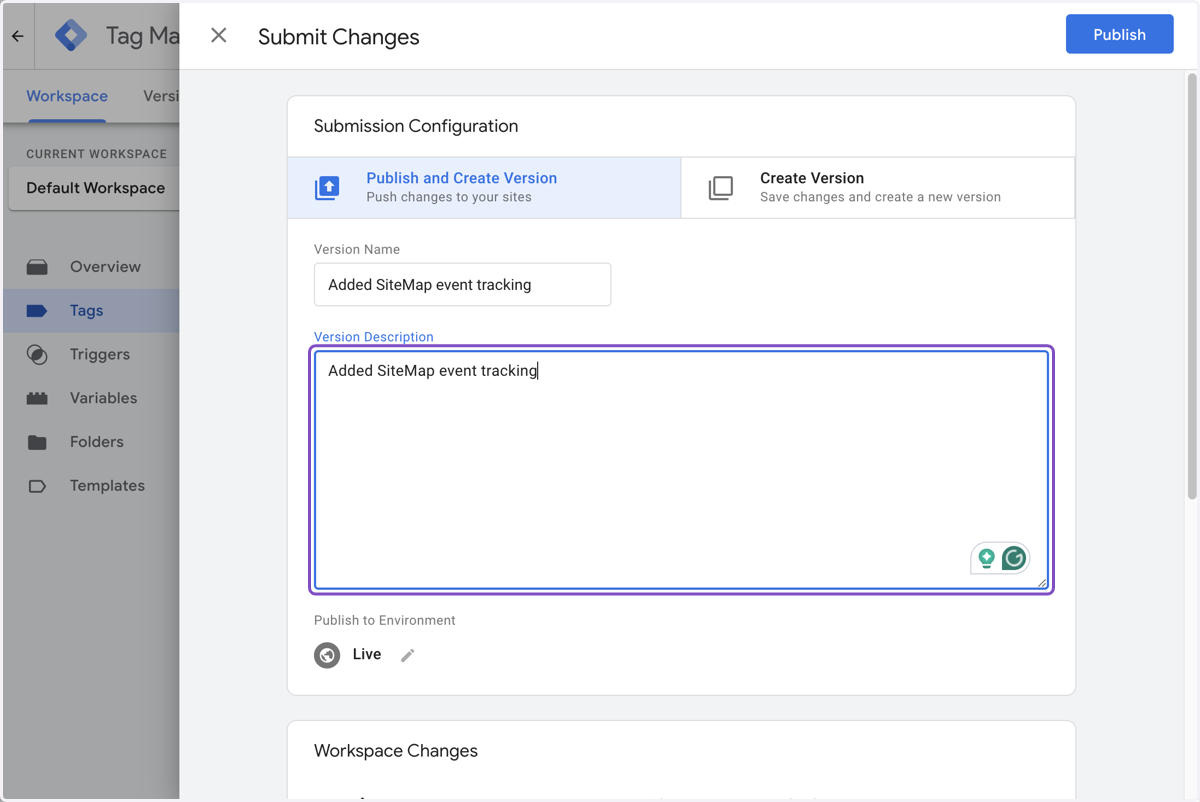
Task: Click the Templates outline tag icon
Action: coord(37,486)
